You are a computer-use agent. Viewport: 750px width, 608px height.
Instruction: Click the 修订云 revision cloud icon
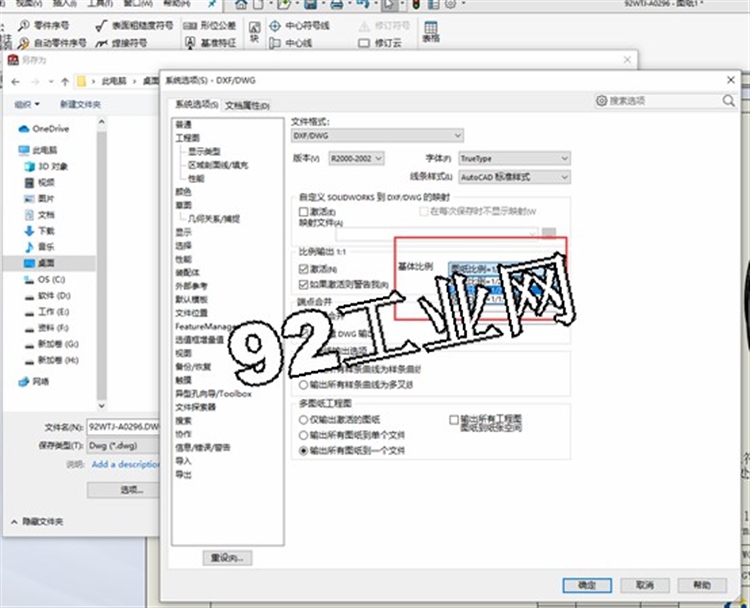[x=364, y=43]
